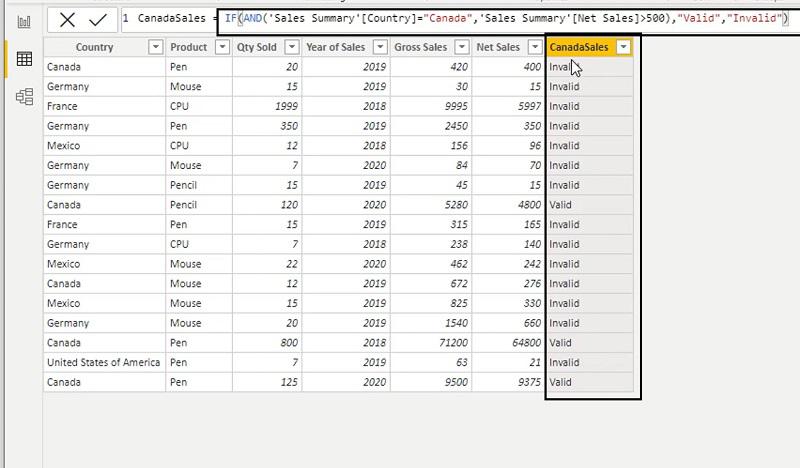Commit formula with the checkmark icon

tap(97, 20)
